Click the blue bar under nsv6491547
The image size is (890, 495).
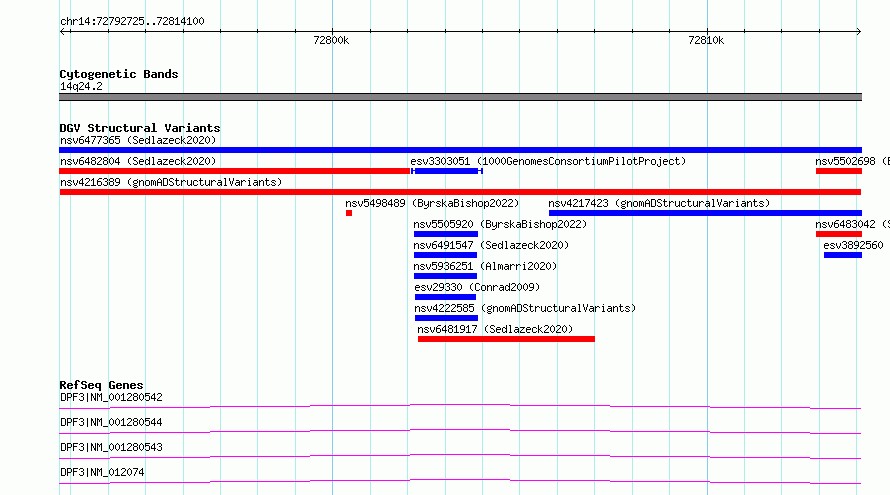[x=445, y=255]
